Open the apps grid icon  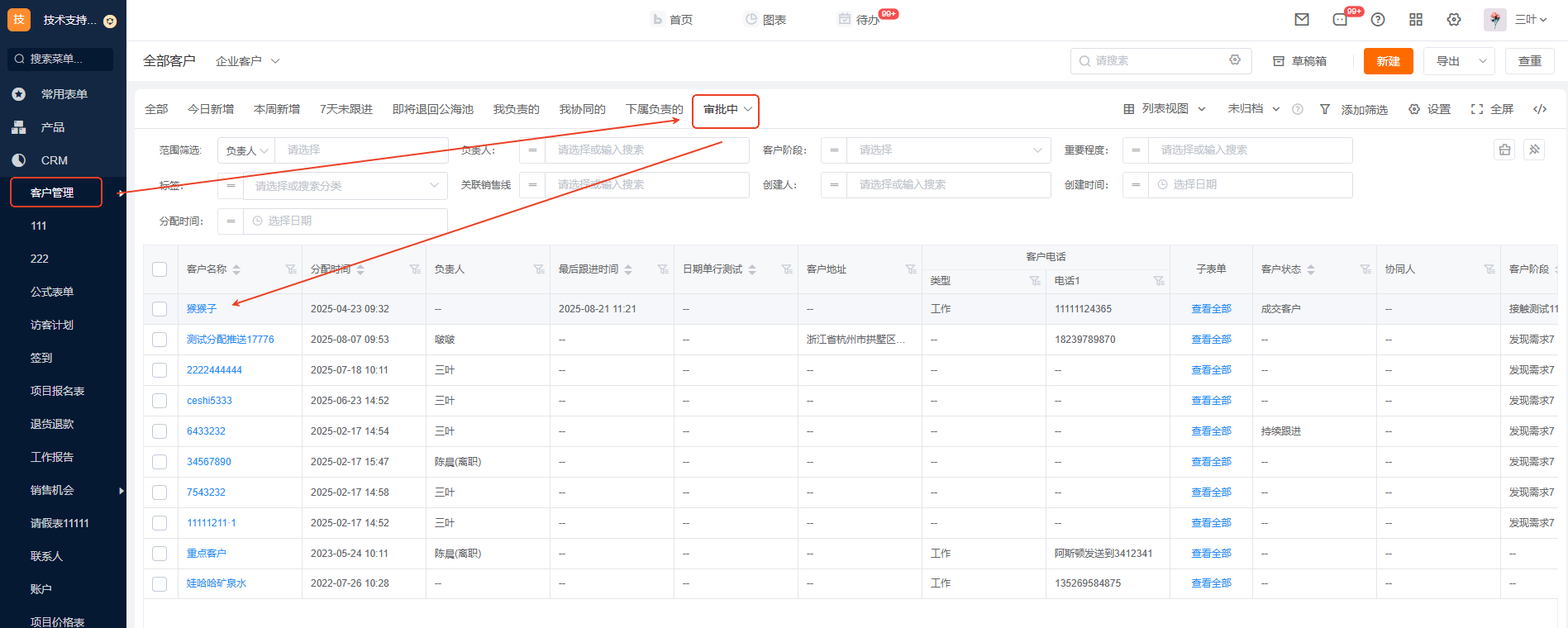[1416, 20]
